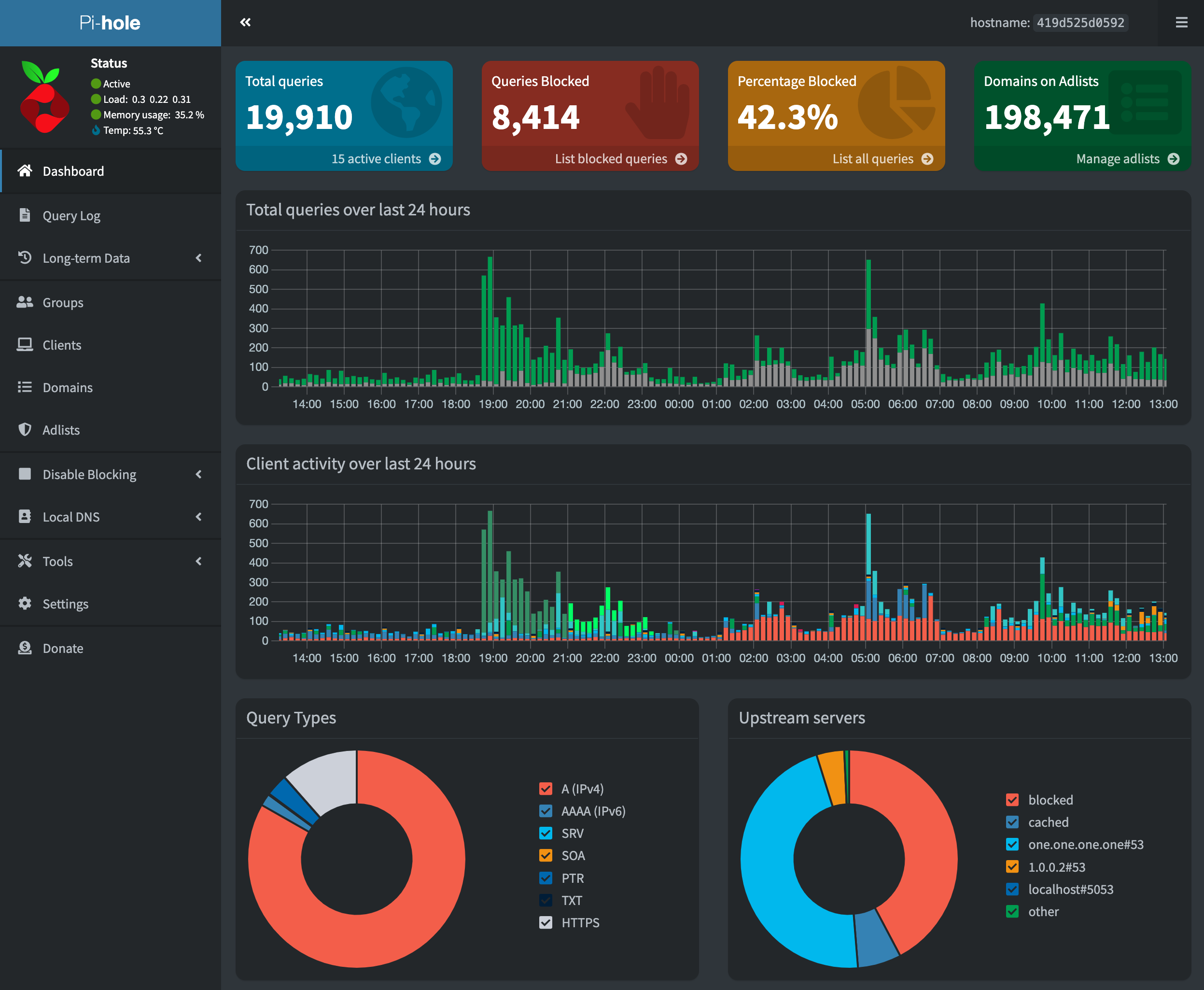Open the Settings page
The width and height of the screenshot is (1204, 990).
111,604
